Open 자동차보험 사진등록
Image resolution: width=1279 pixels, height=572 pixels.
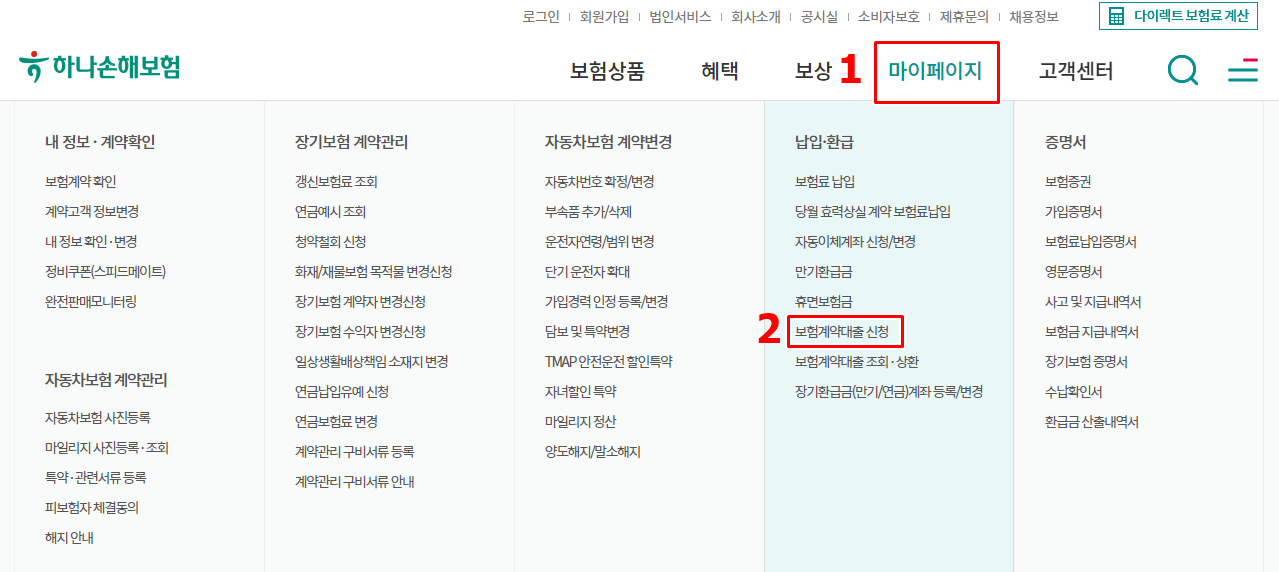click(98, 418)
